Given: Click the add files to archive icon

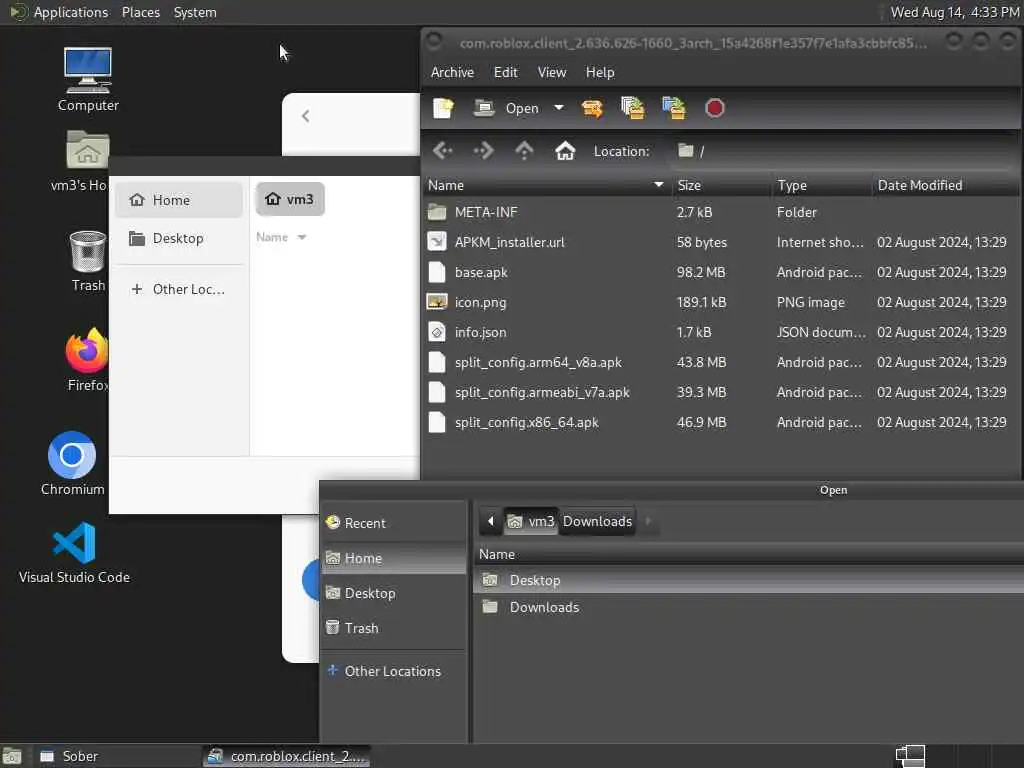Looking at the screenshot, I should pyautogui.click(x=632, y=108).
